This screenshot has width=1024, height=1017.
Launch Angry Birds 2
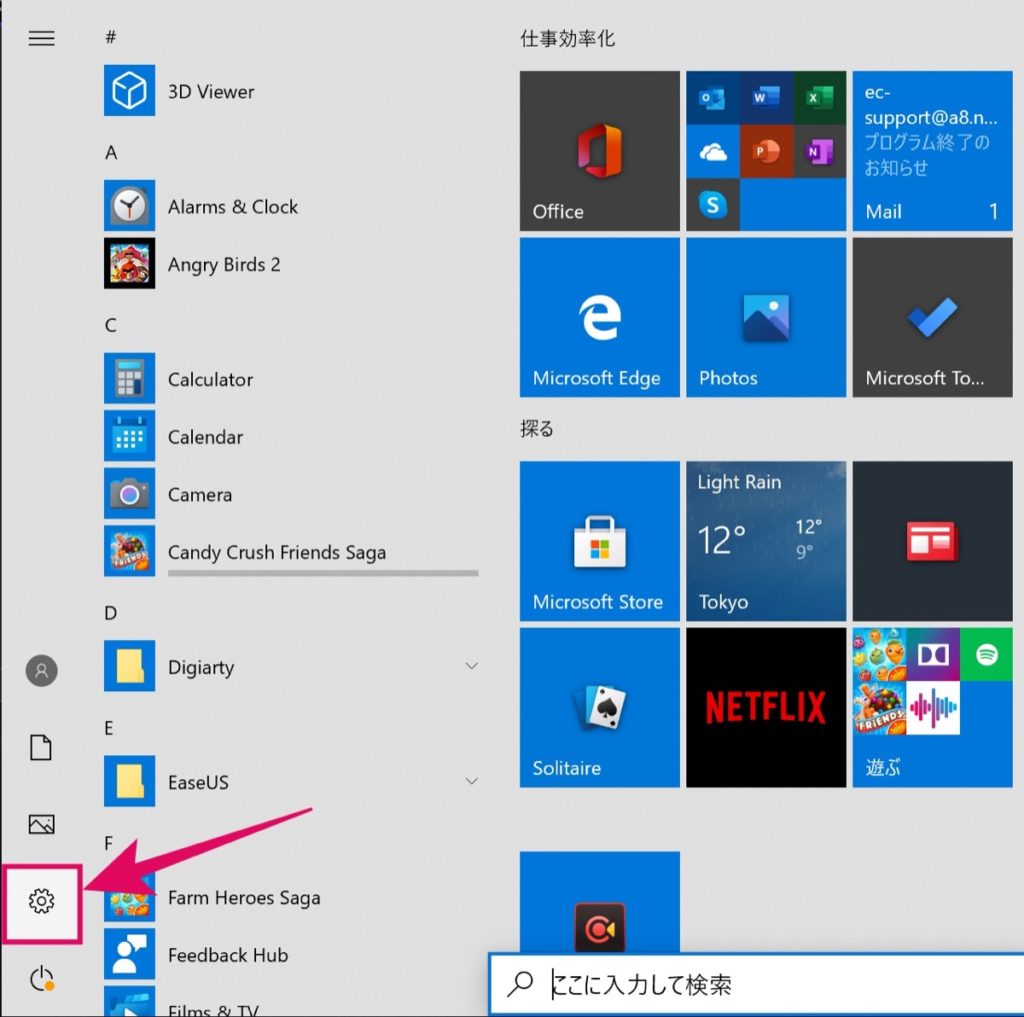291,263
